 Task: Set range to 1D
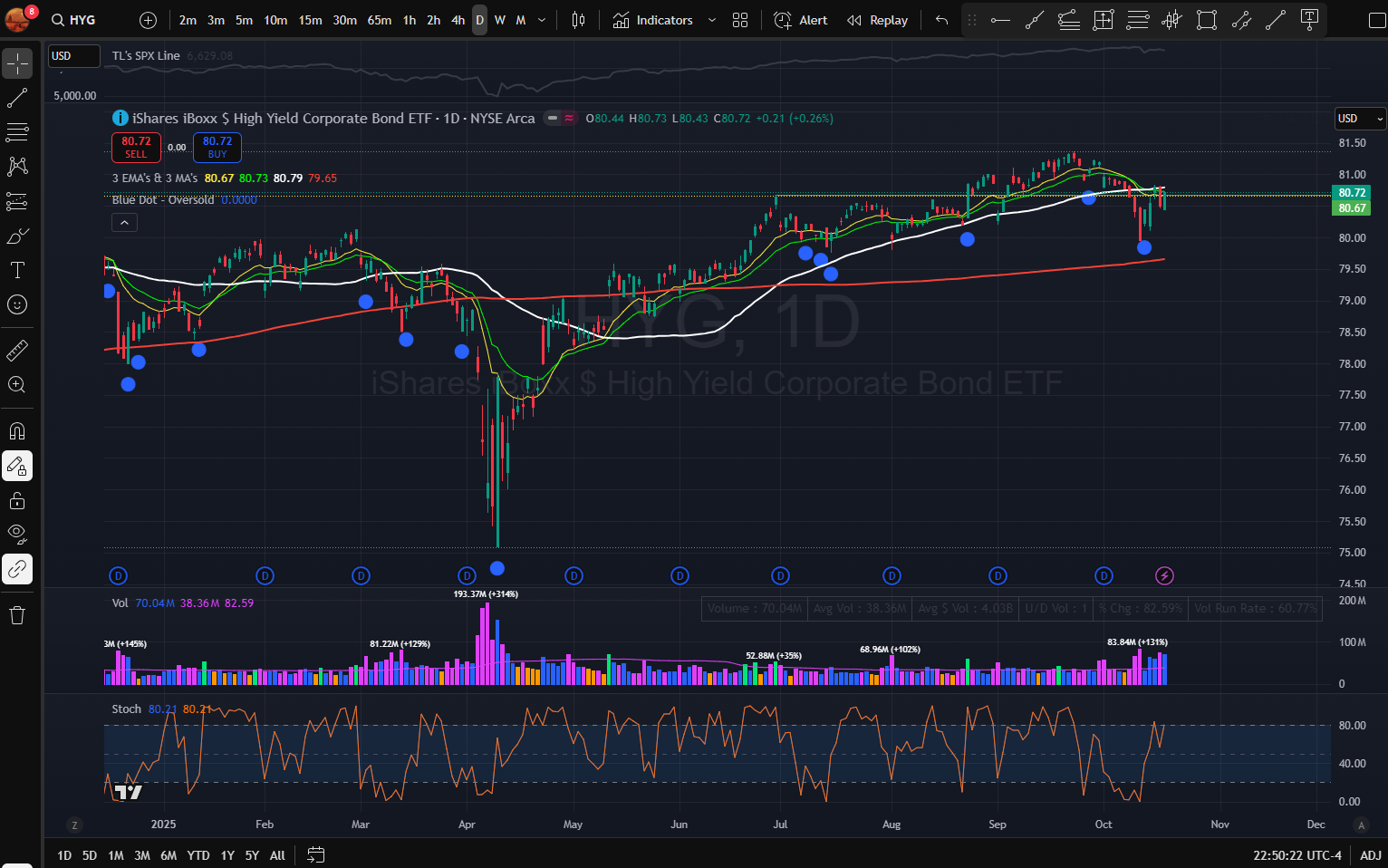[x=64, y=855]
